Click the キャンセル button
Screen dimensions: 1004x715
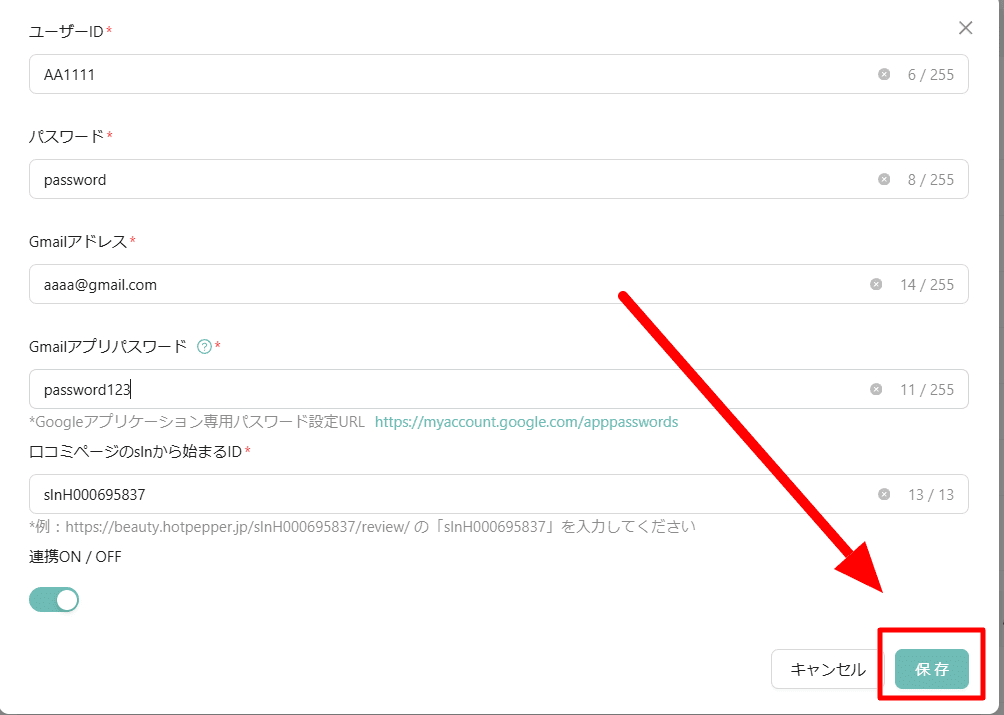828,669
